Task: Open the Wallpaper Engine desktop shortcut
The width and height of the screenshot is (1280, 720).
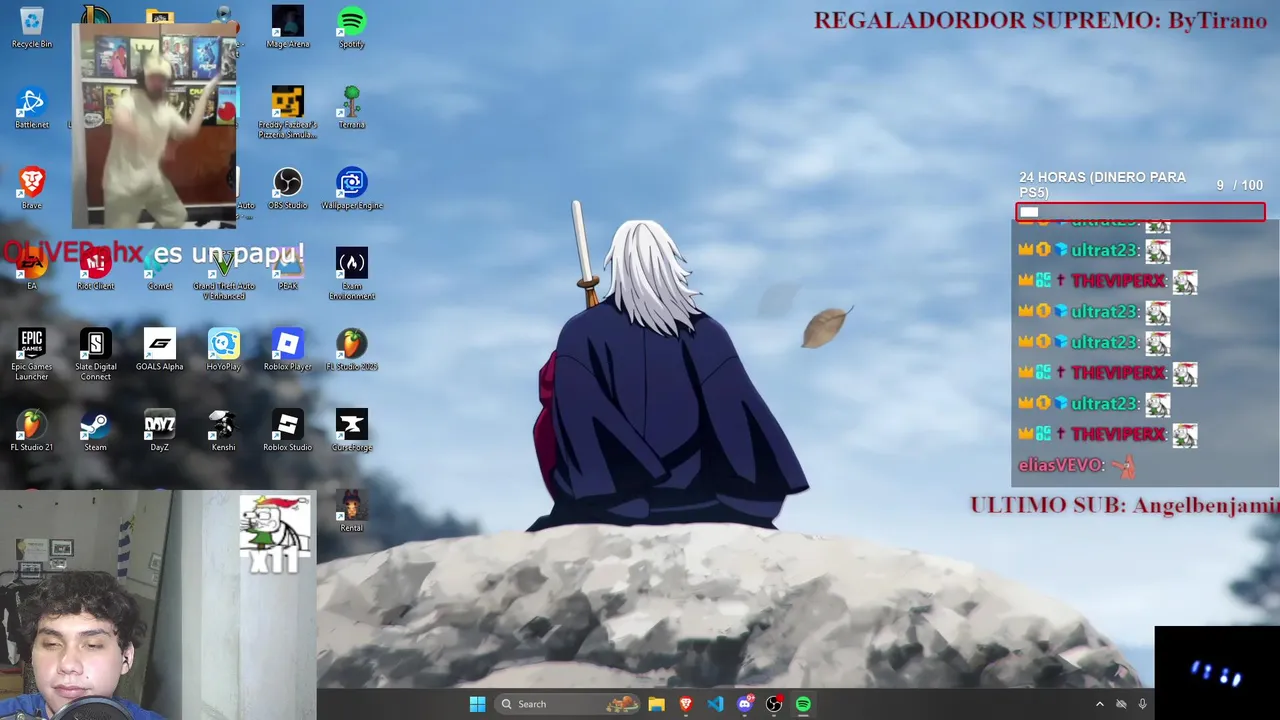Action: [352, 189]
